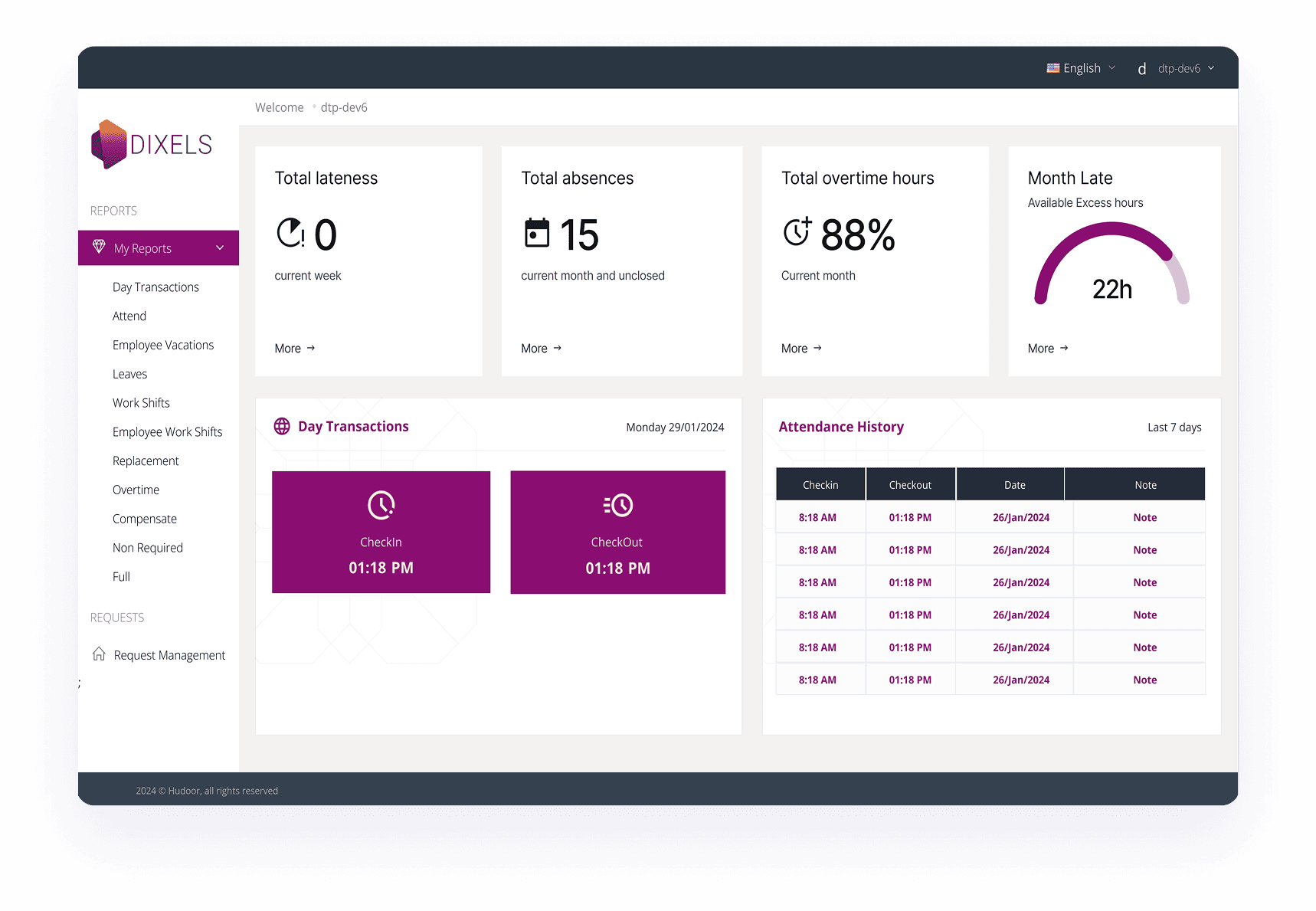The width and height of the screenshot is (1316, 911).
Task: Click the home icon beside Request Management
Action: pos(99,654)
